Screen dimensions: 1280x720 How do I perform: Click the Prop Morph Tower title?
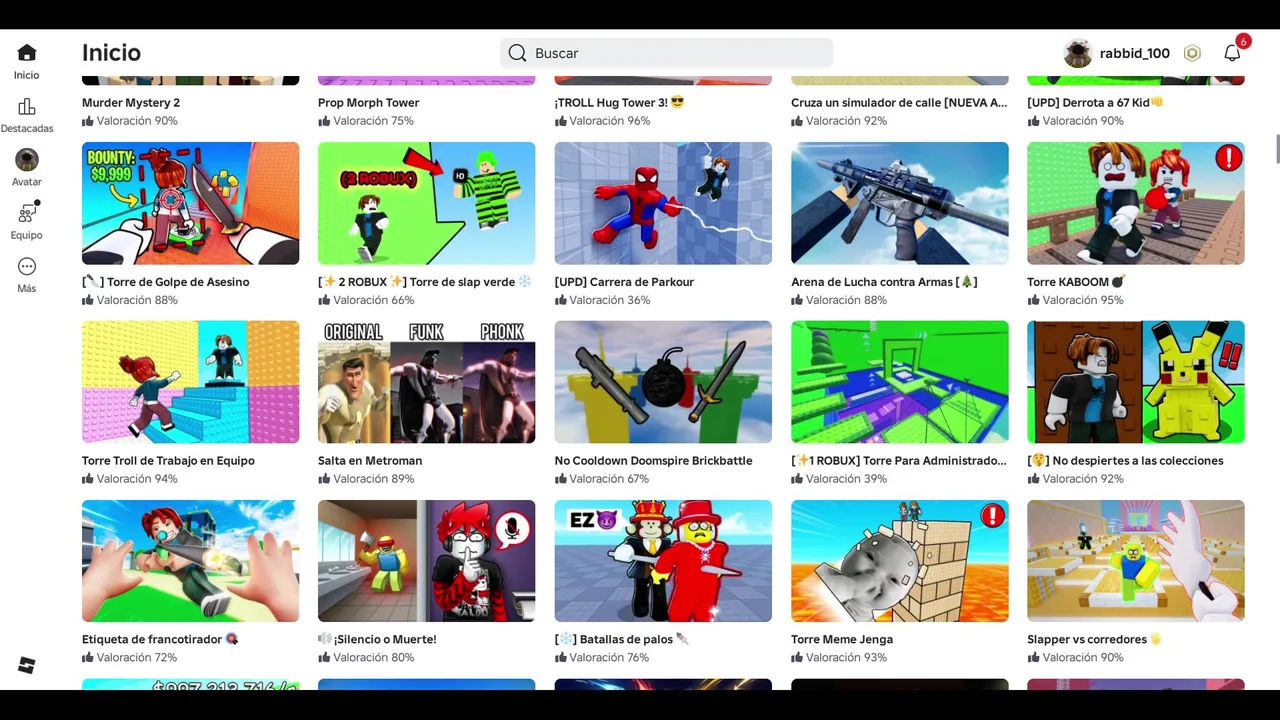pyautogui.click(x=368, y=102)
